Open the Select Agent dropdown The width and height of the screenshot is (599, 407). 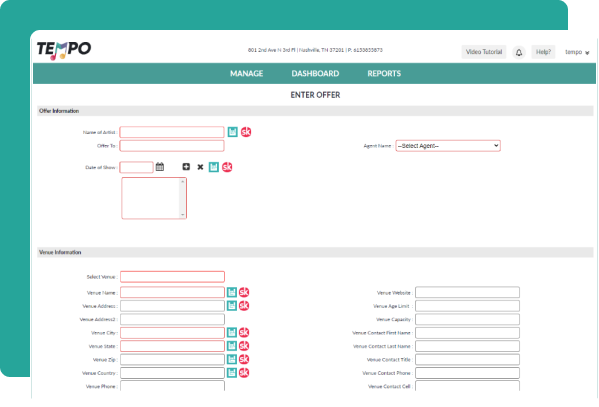click(448, 146)
